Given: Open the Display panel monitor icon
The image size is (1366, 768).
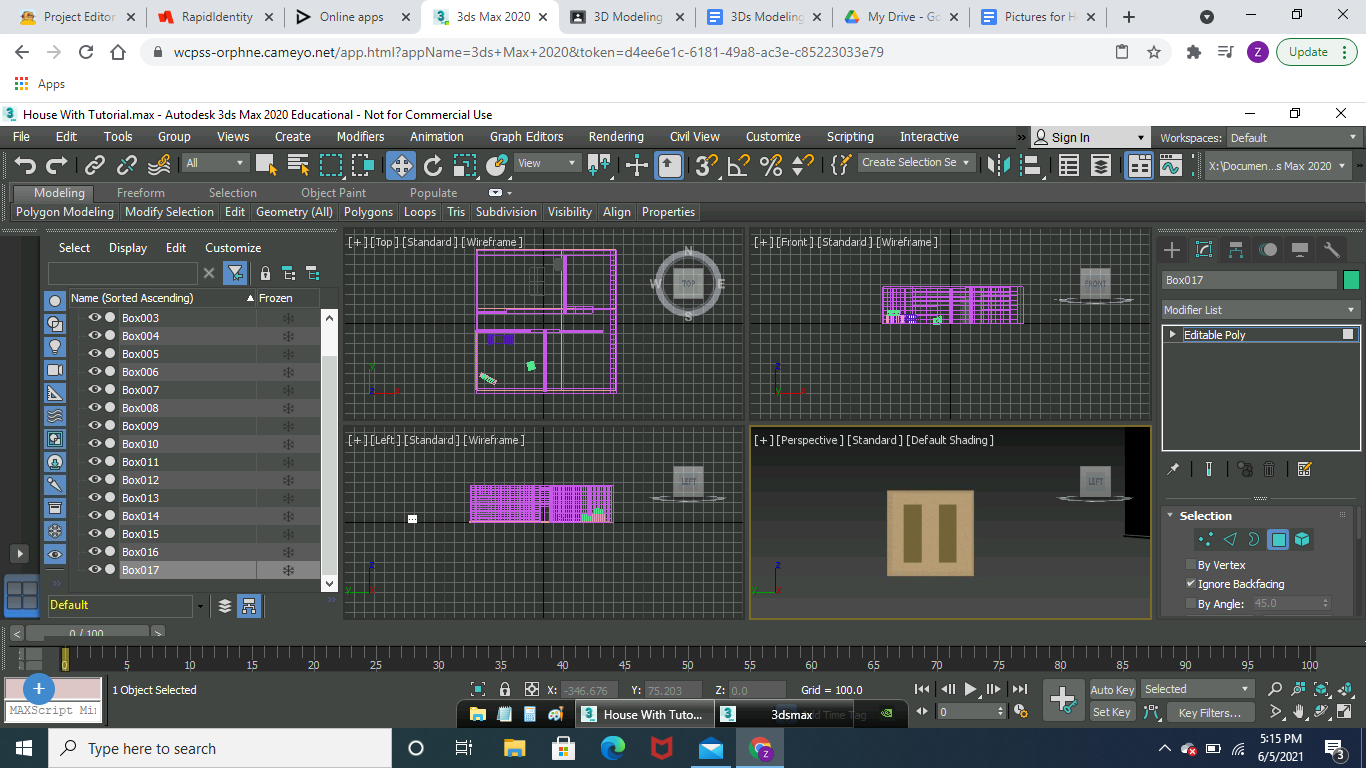Looking at the screenshot, I should [x=1300, y=250].
